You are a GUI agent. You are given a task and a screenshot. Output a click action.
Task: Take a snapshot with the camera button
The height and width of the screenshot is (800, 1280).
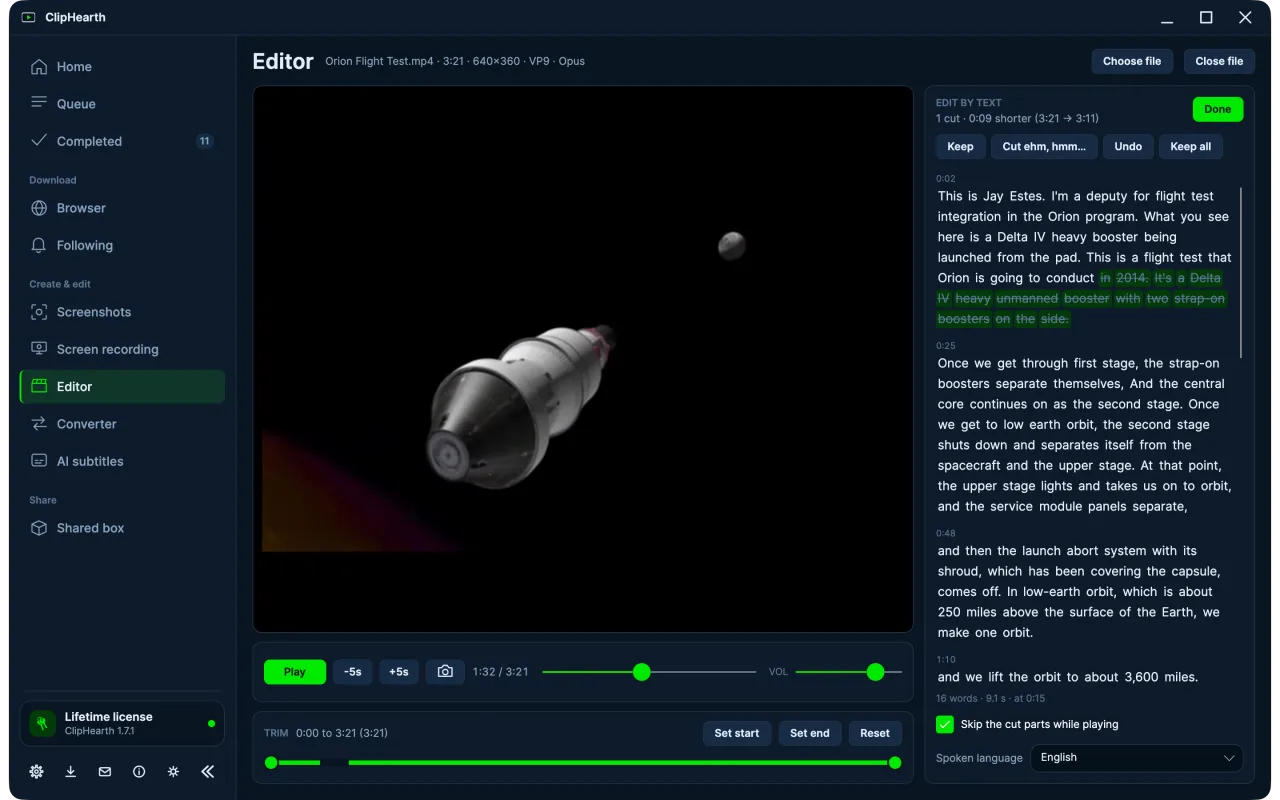(x=445, y=672)
